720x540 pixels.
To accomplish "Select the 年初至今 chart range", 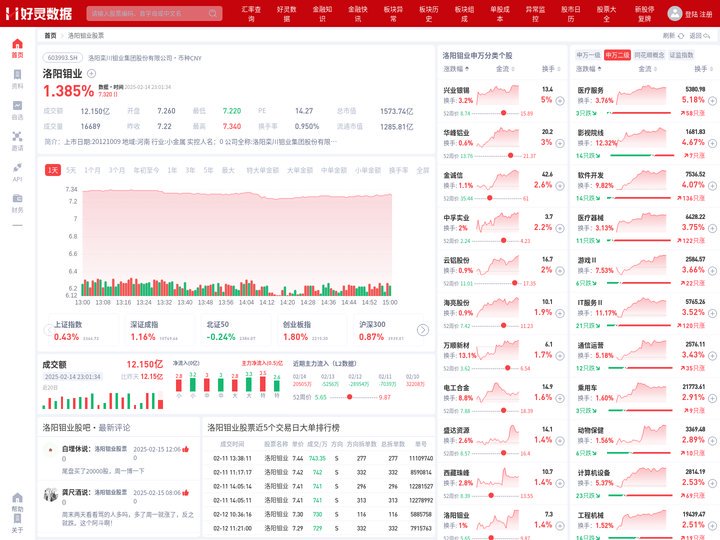I will [x=146, y=170].
